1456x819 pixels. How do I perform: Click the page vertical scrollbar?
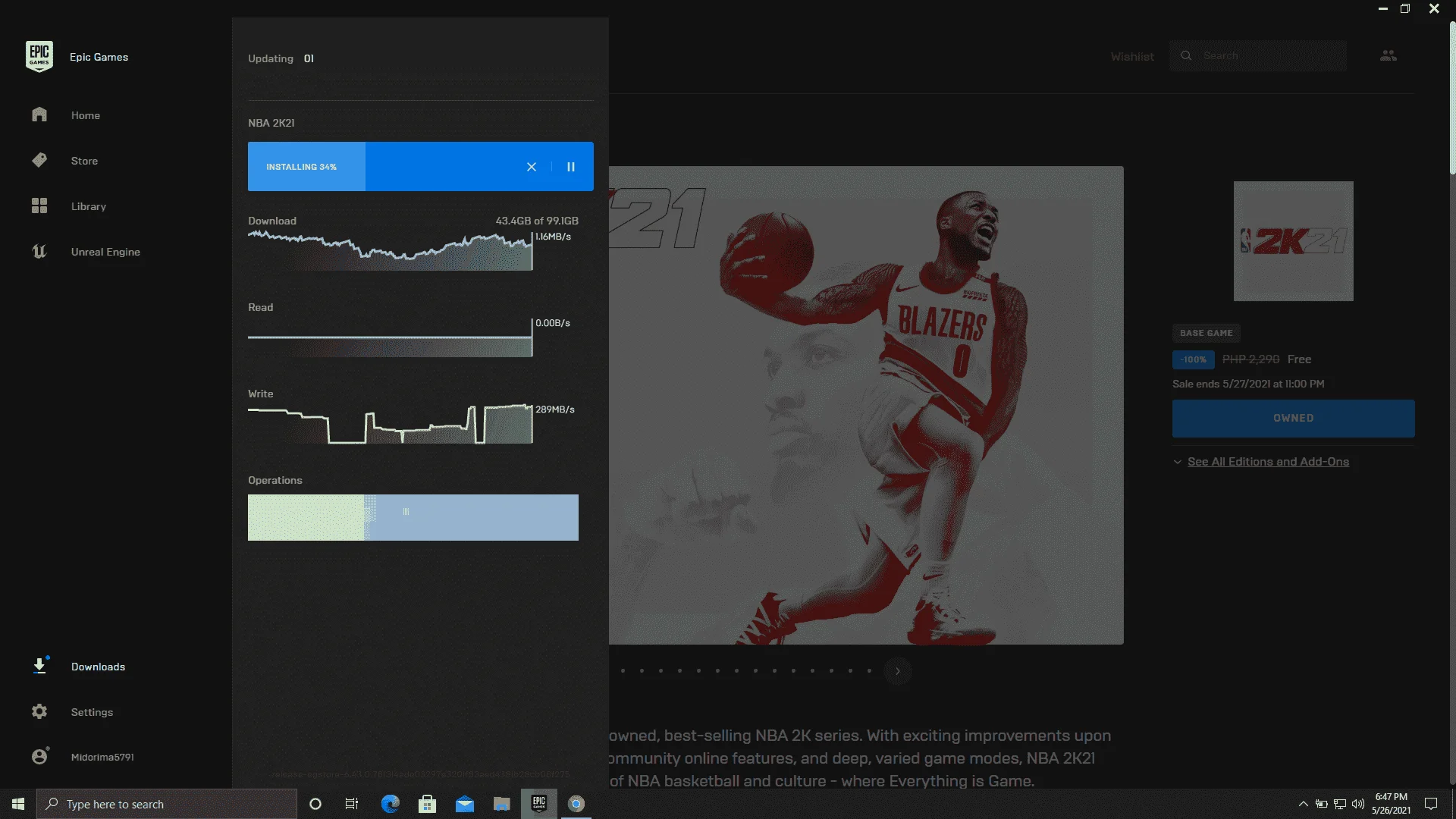1451,99
